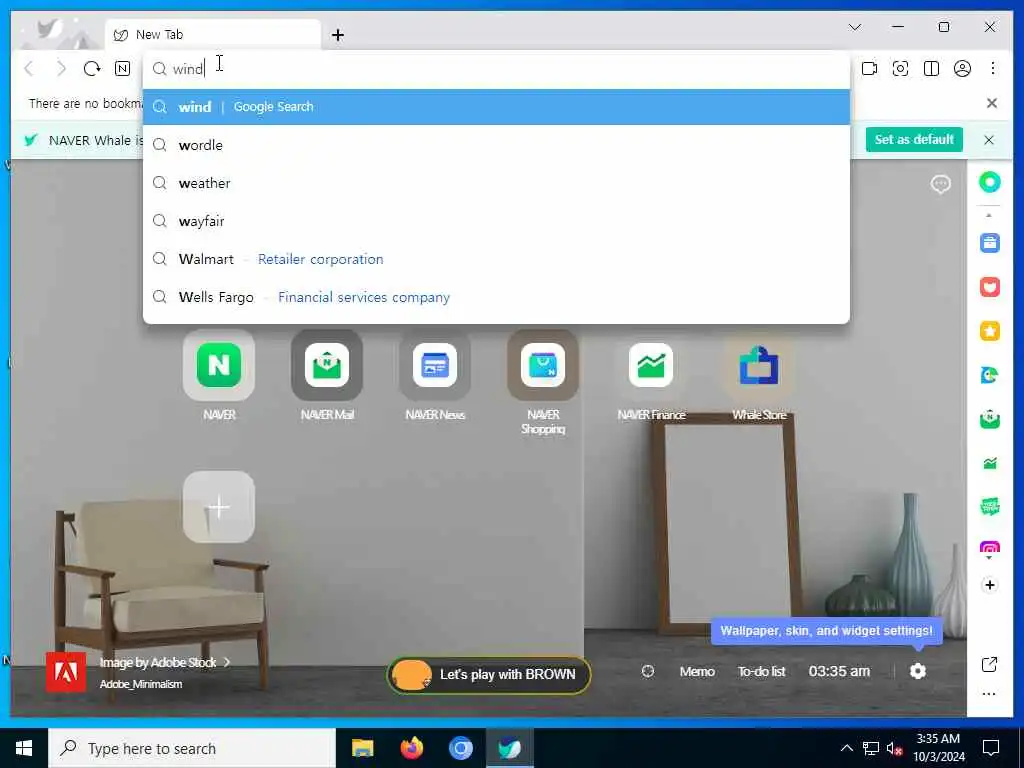
Task: Open a new tab with plus button
Action: (x=338, y=35)
